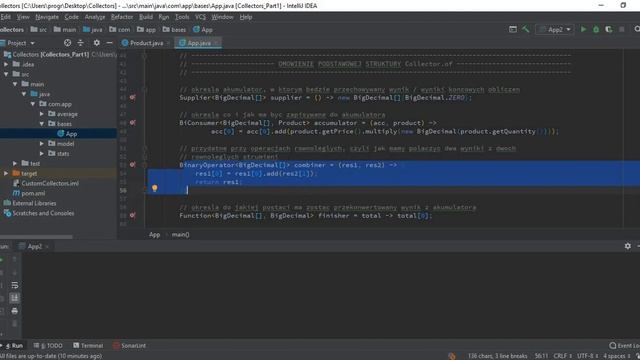640x360 pixels.
Task: Expand the stats package
Action: (42, 153)
